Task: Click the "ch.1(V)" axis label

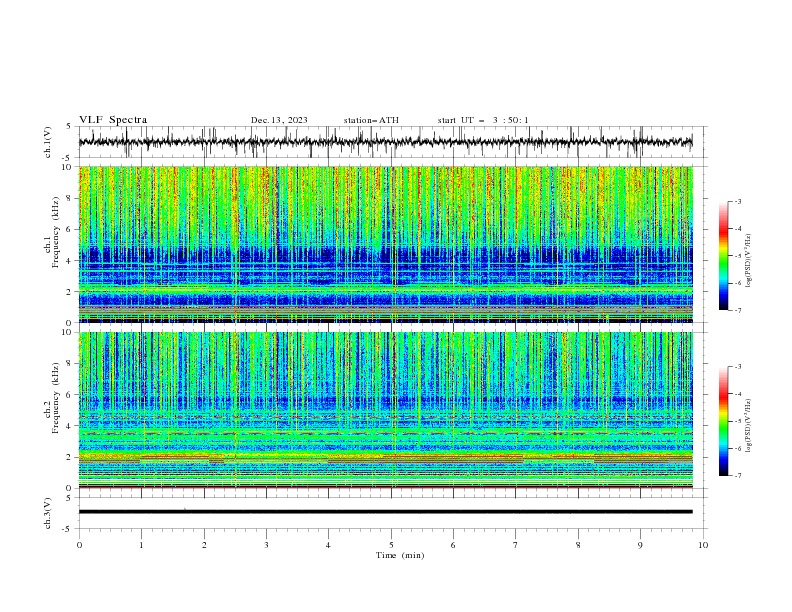Action: tap(48, 142)
